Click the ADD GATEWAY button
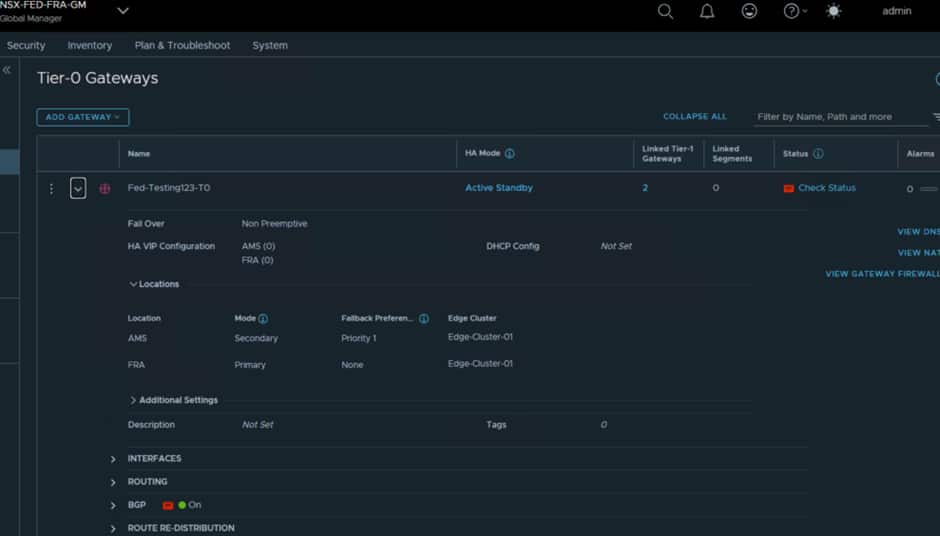 click(83, 117)
